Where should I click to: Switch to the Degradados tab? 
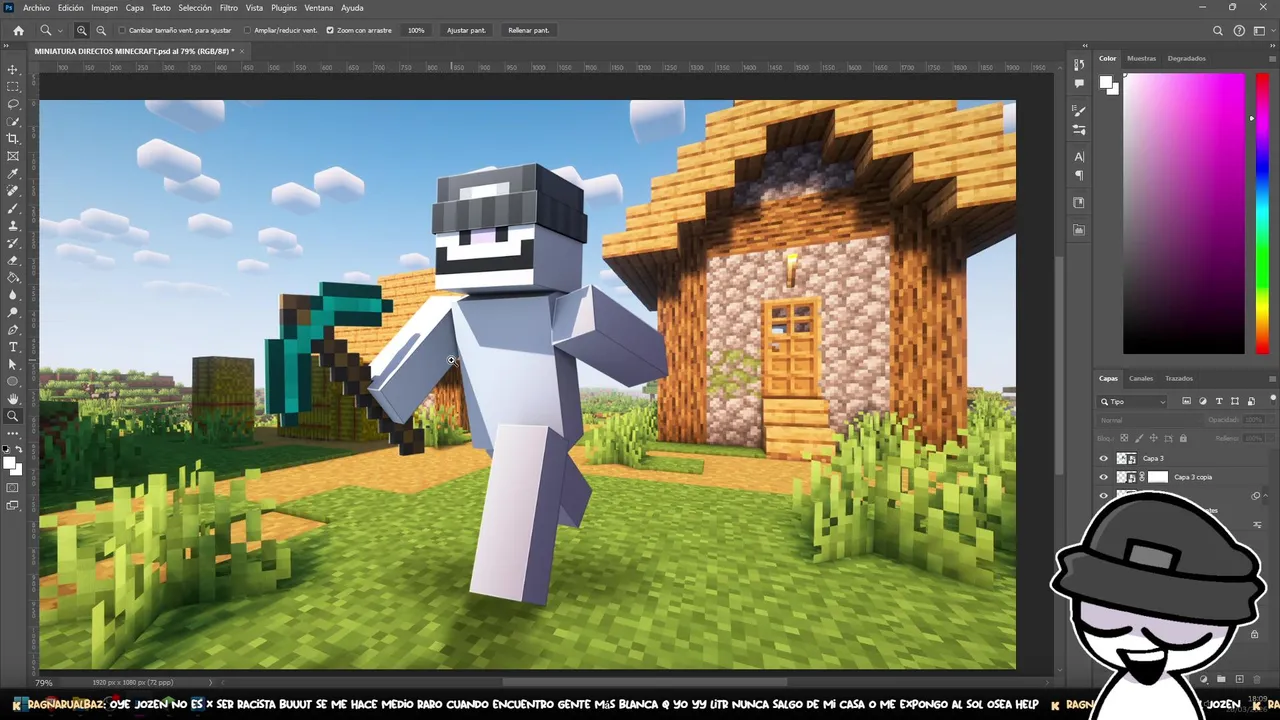(x=1187, y=58)
